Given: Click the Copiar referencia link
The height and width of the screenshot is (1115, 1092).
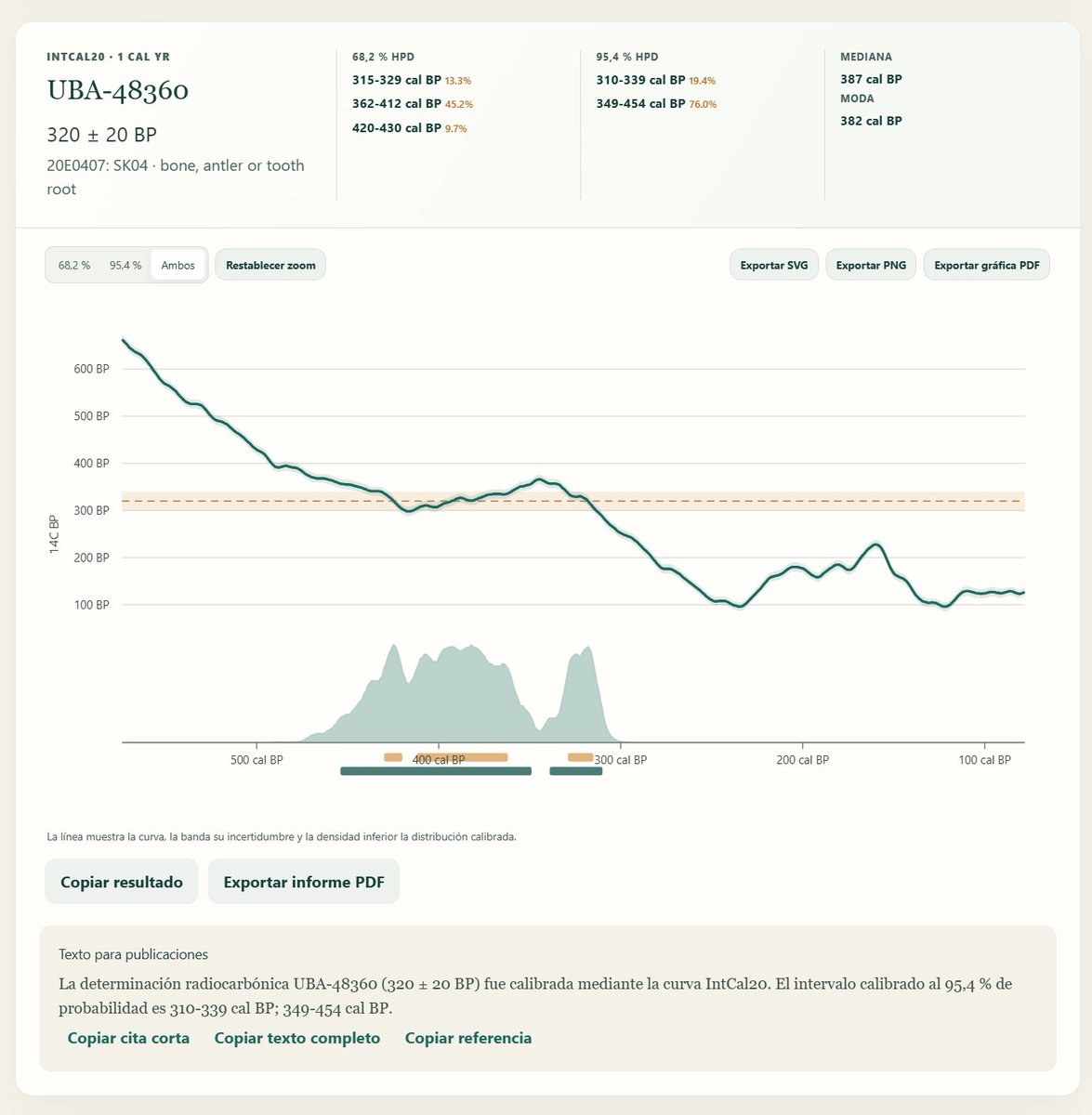Looking at the screenshot, I should click(x=468, y=1038).
